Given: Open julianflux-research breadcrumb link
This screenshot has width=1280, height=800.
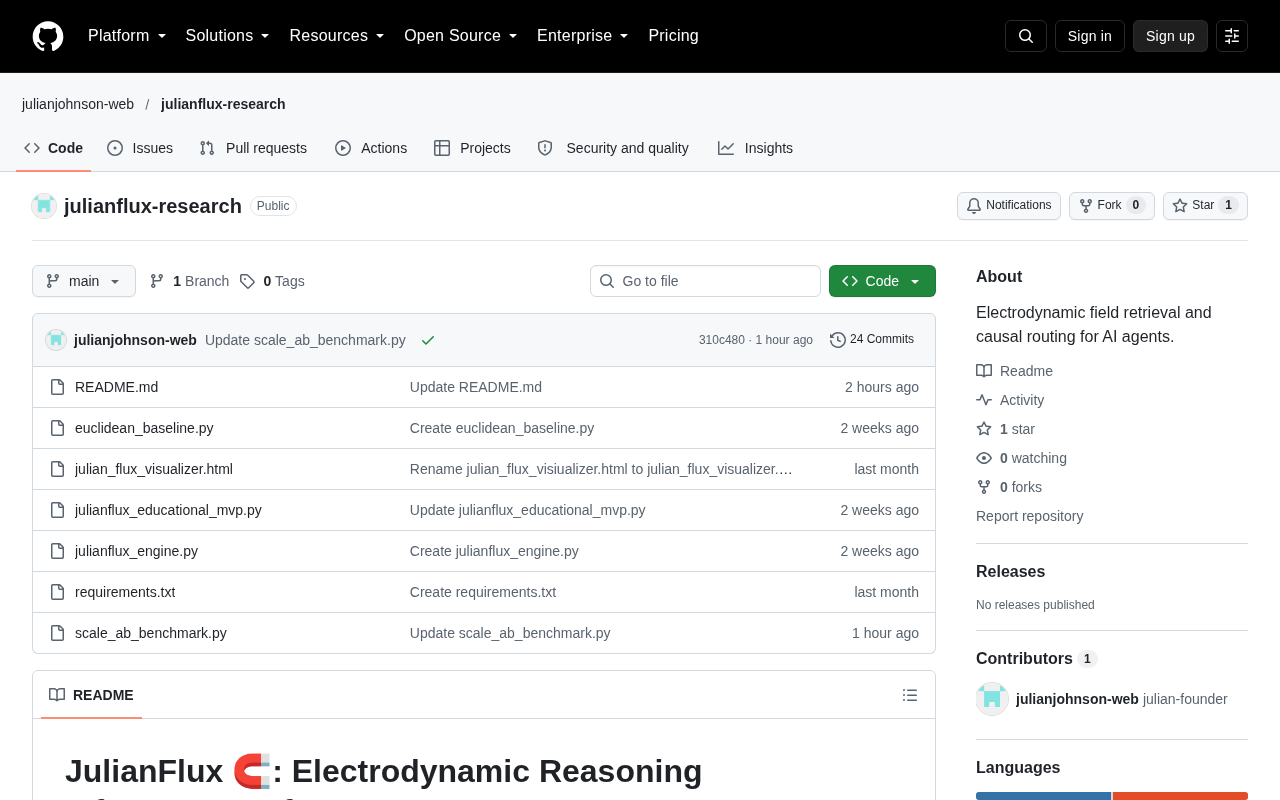Looking at the screenshot, I should 223,104.
